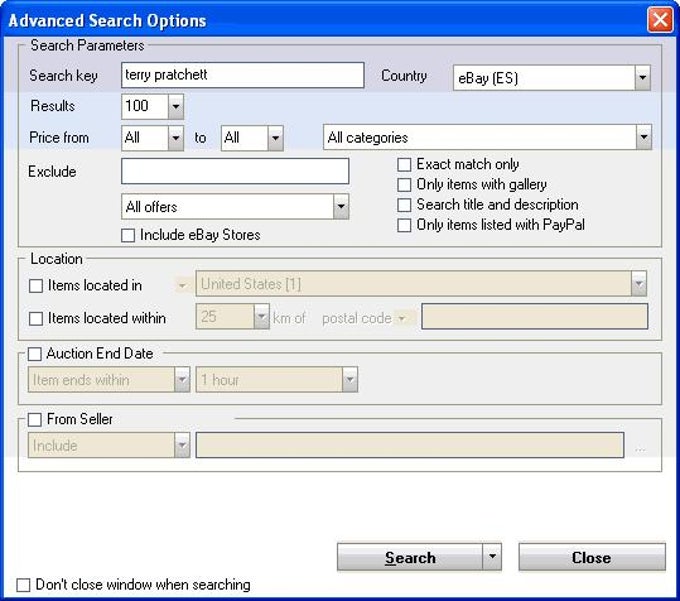Check Only items listed with PayPal
680x601 pixels.
pos(404,225)
